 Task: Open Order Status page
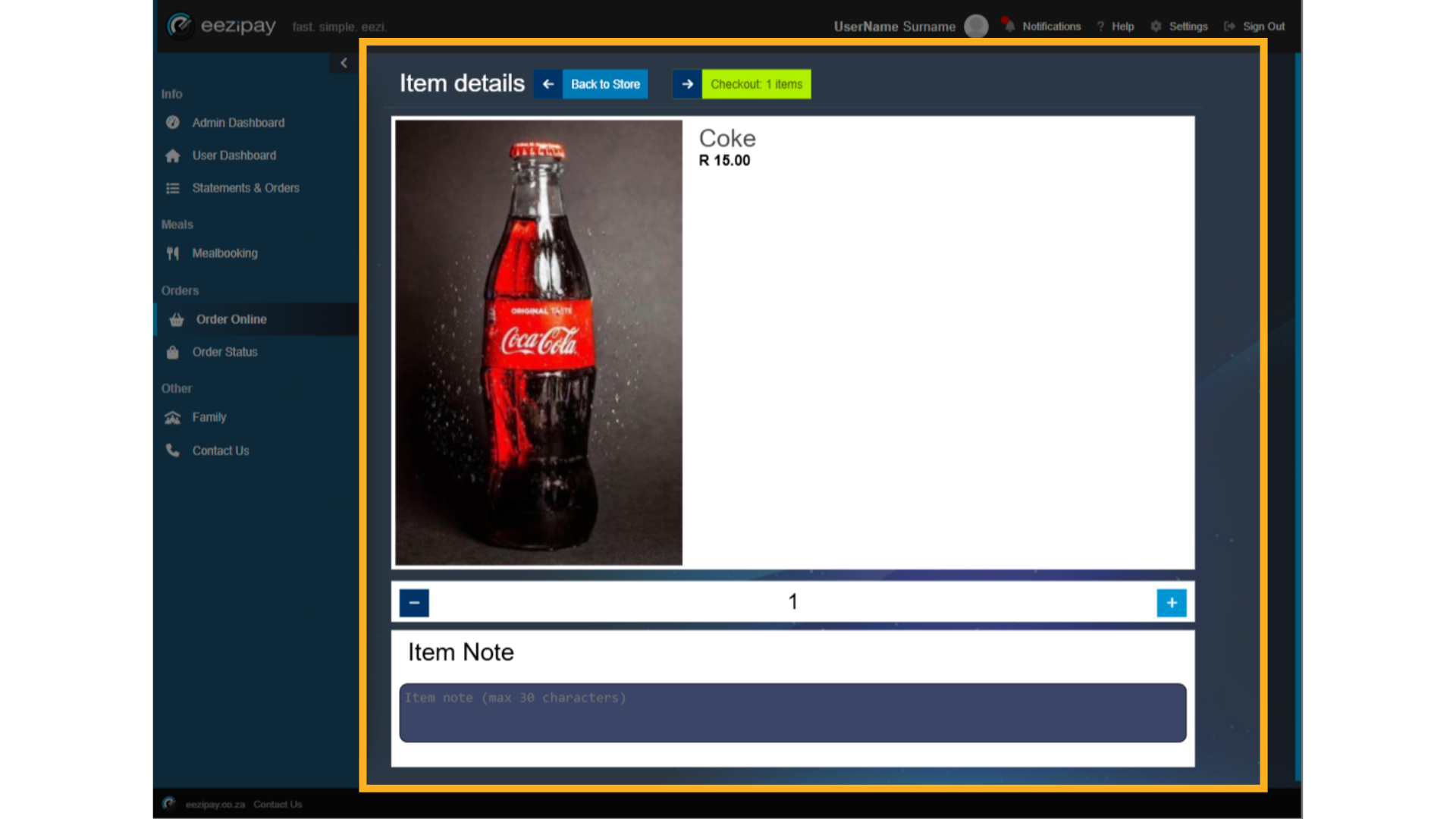224,352
